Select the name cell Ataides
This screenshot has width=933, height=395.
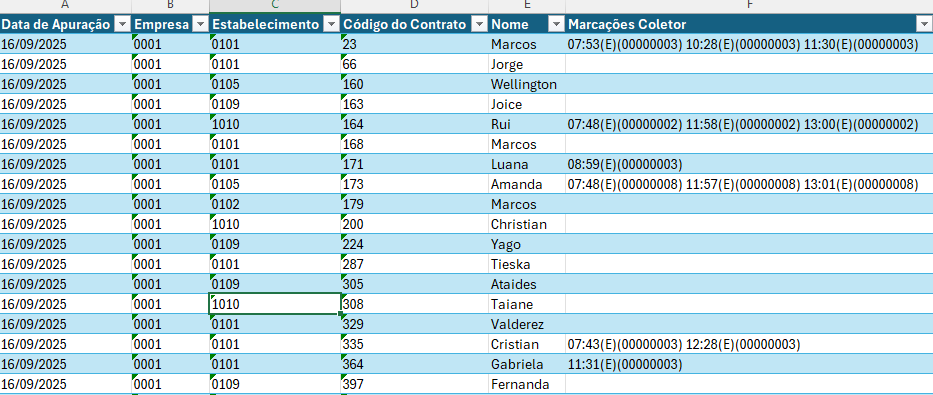point(527,284)
